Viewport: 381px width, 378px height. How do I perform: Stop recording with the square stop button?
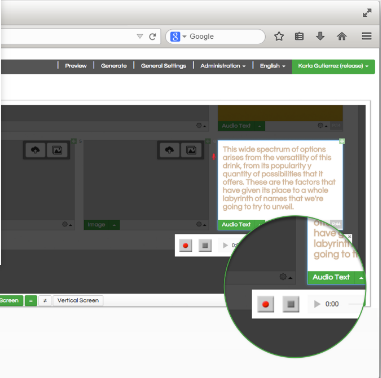205,246
